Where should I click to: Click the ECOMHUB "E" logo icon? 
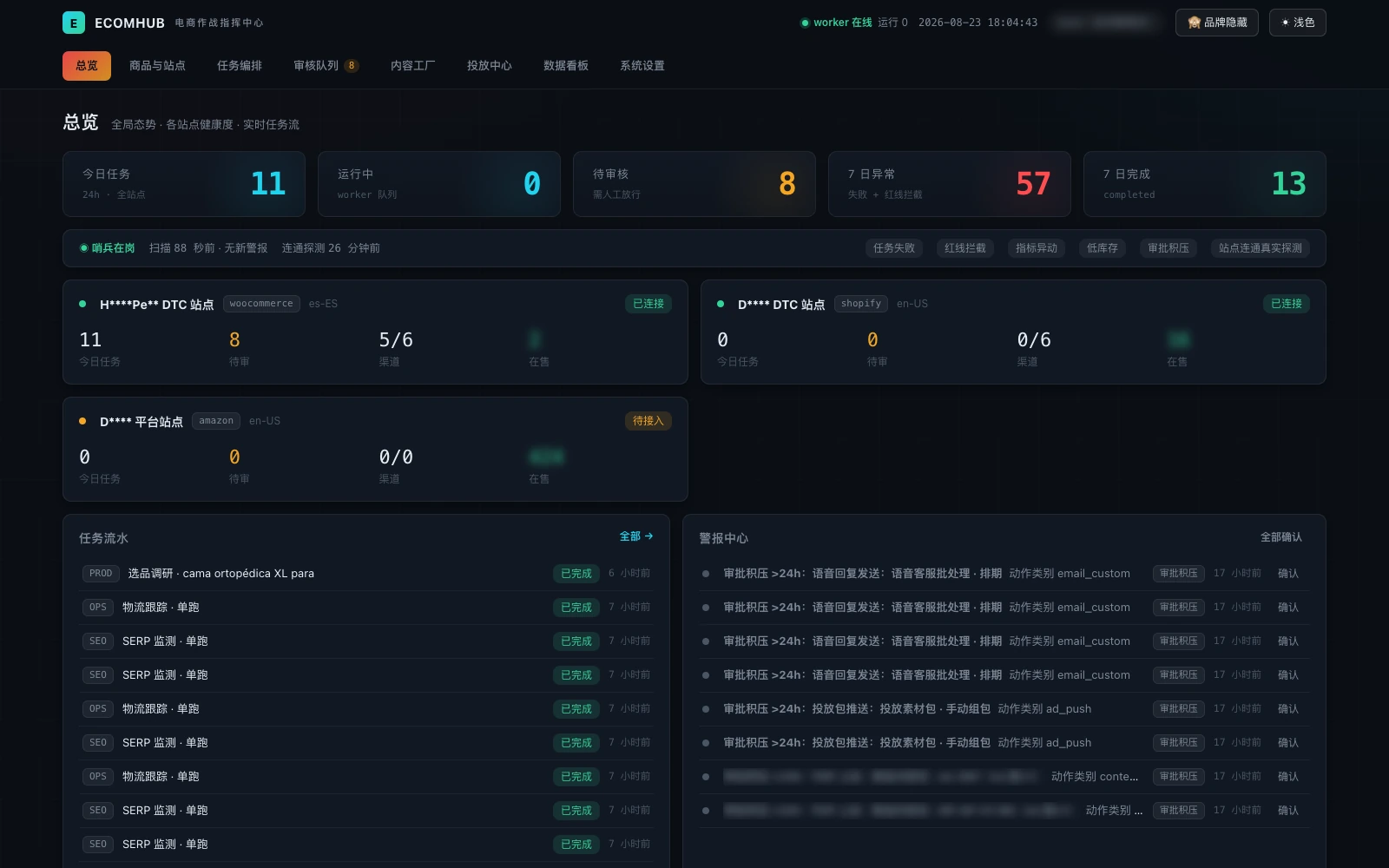pos(74,23)
